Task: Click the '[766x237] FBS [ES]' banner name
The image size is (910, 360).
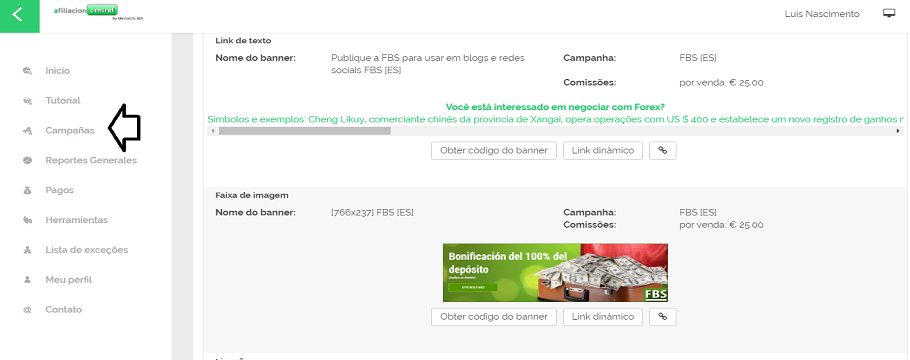Action: pyautogui.click(x=372, y=213)
